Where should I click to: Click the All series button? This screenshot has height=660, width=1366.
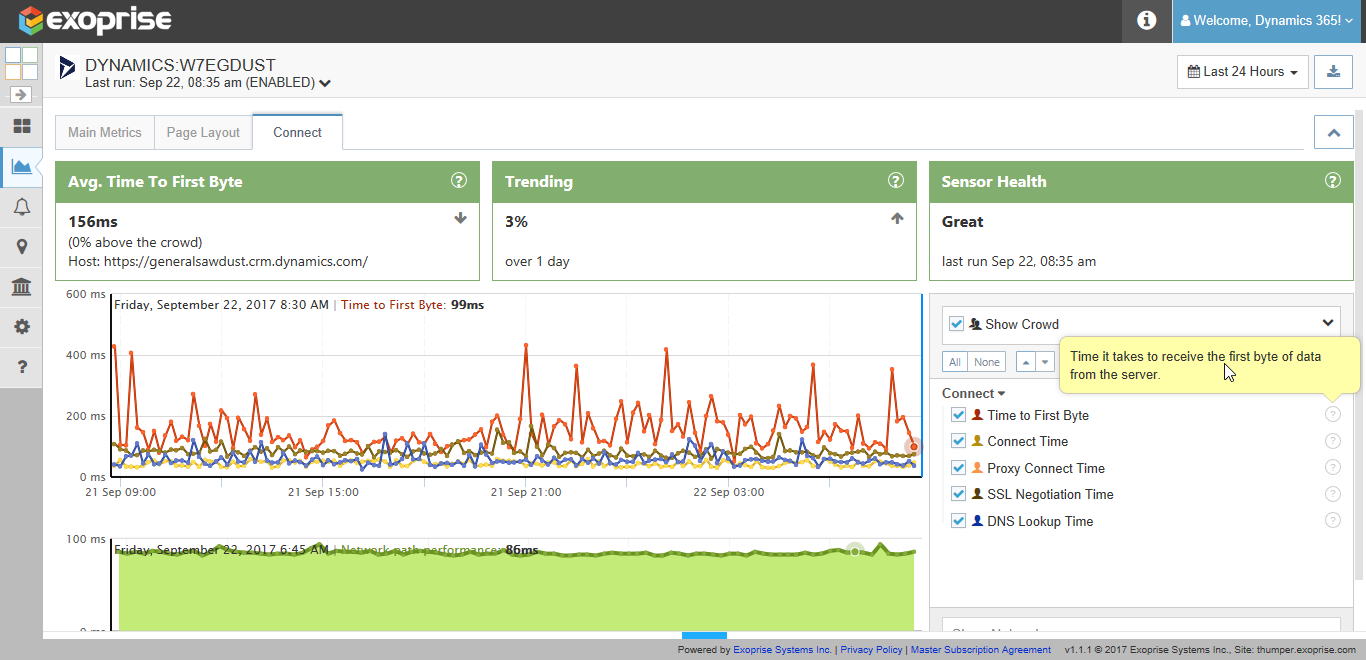(955, 362)
